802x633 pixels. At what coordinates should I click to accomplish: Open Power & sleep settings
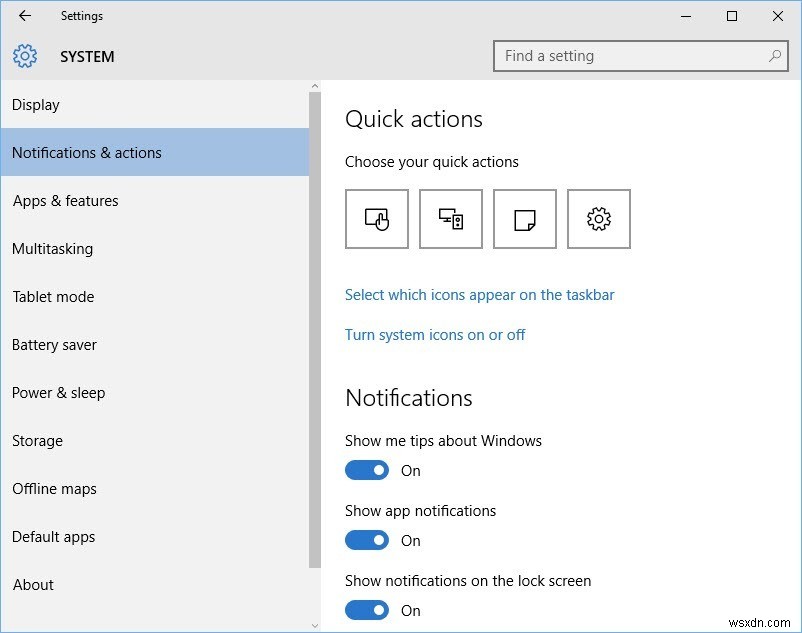(58, 392)
